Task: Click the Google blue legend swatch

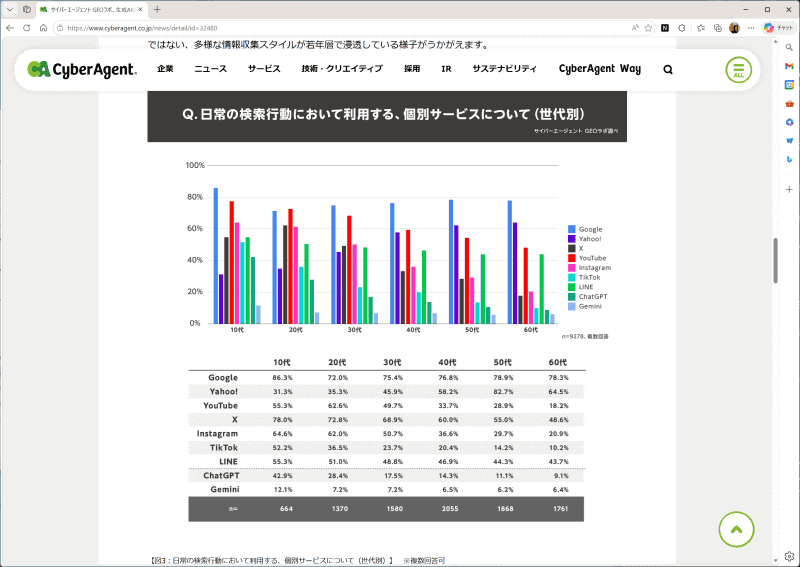Action: pyautogui.click(x=571, y=229)
